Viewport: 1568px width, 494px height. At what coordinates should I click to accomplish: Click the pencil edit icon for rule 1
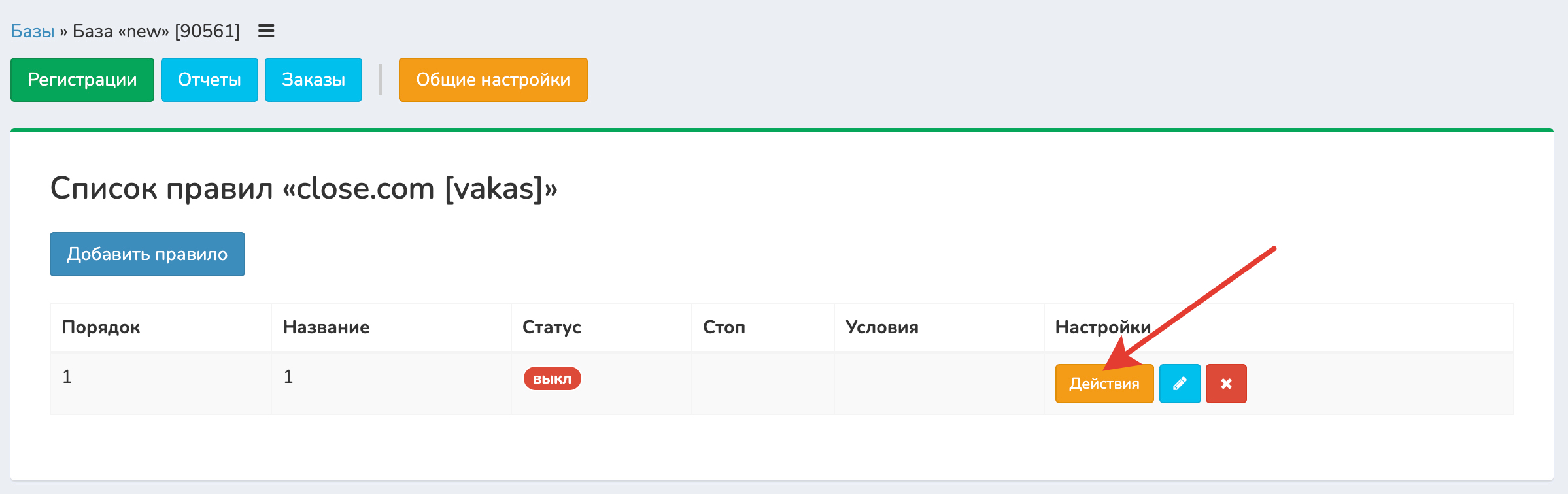[1180, 384]
